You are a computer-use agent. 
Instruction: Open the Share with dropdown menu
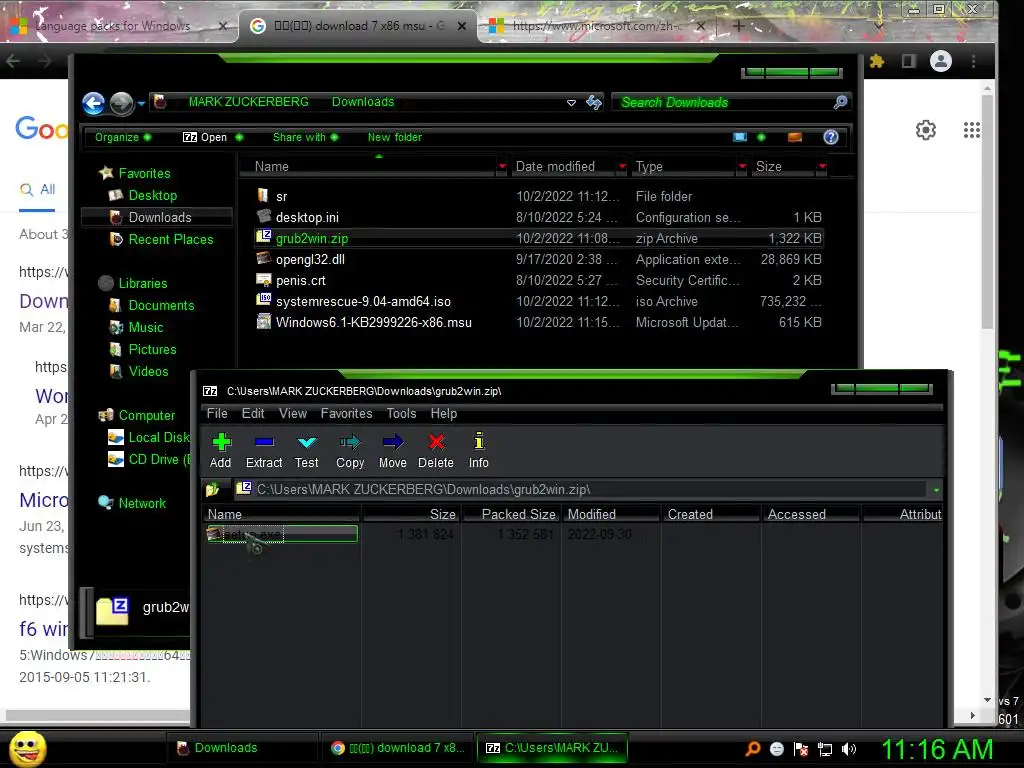click(305, 137)
